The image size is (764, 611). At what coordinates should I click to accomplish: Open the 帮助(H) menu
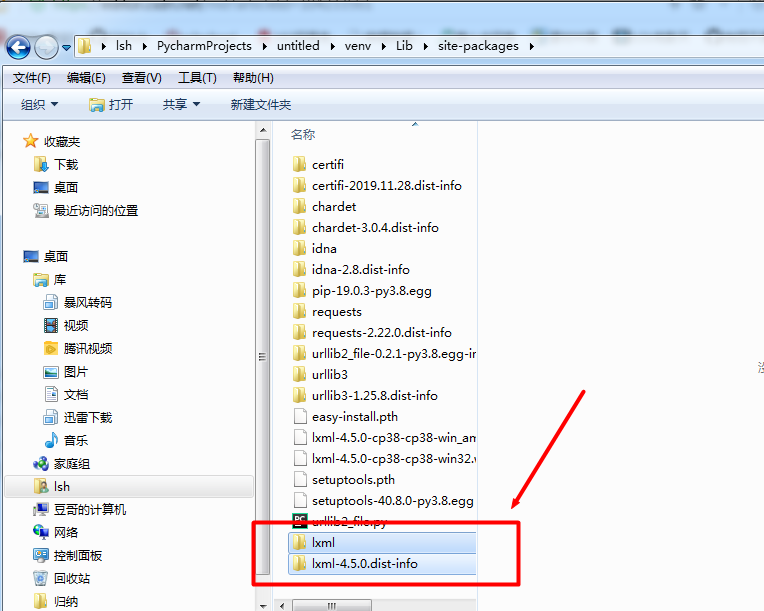point(253,78)
